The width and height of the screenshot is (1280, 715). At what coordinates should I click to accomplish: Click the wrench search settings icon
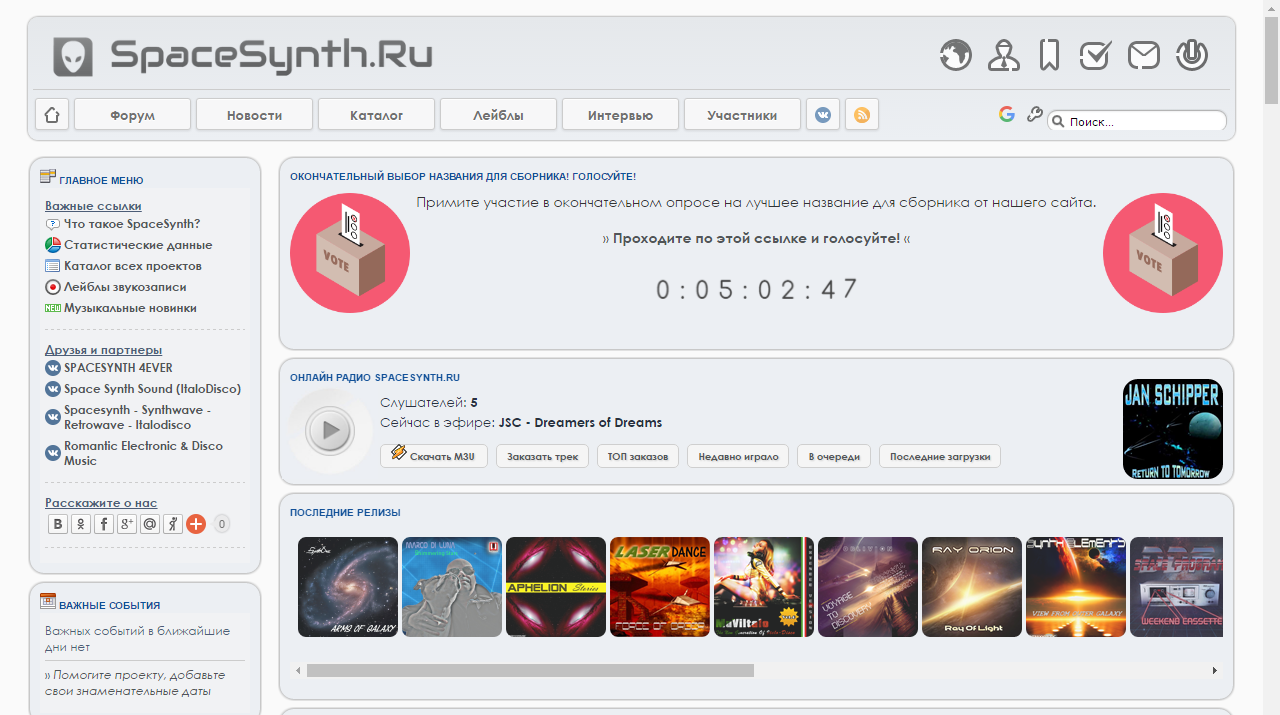click(1035, 114)
